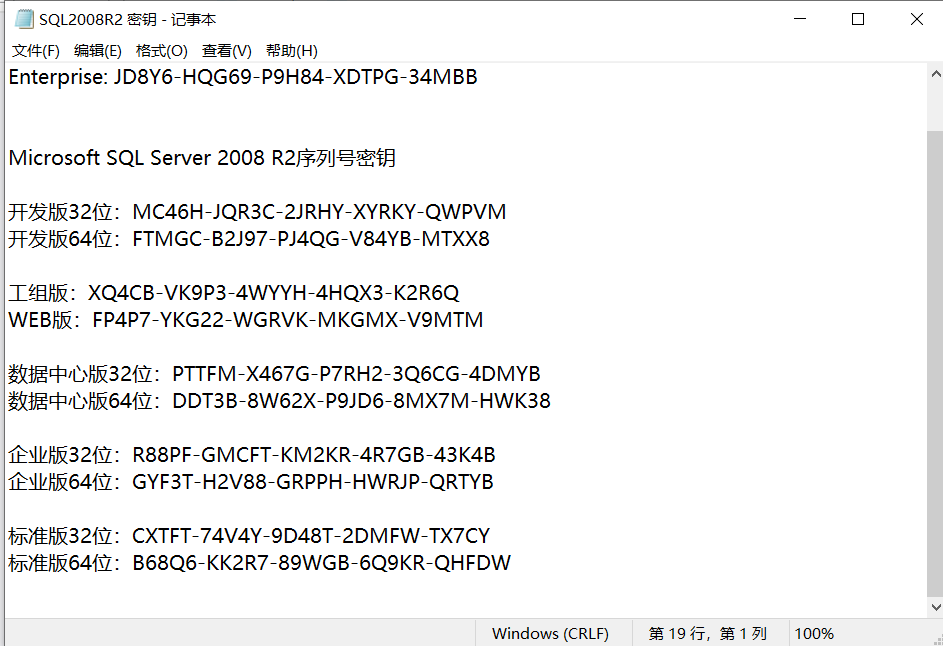Click the Microsoft SQL Server 2008 R2序列号密钥 heading
Screen dimensions: 943x646
202,158
